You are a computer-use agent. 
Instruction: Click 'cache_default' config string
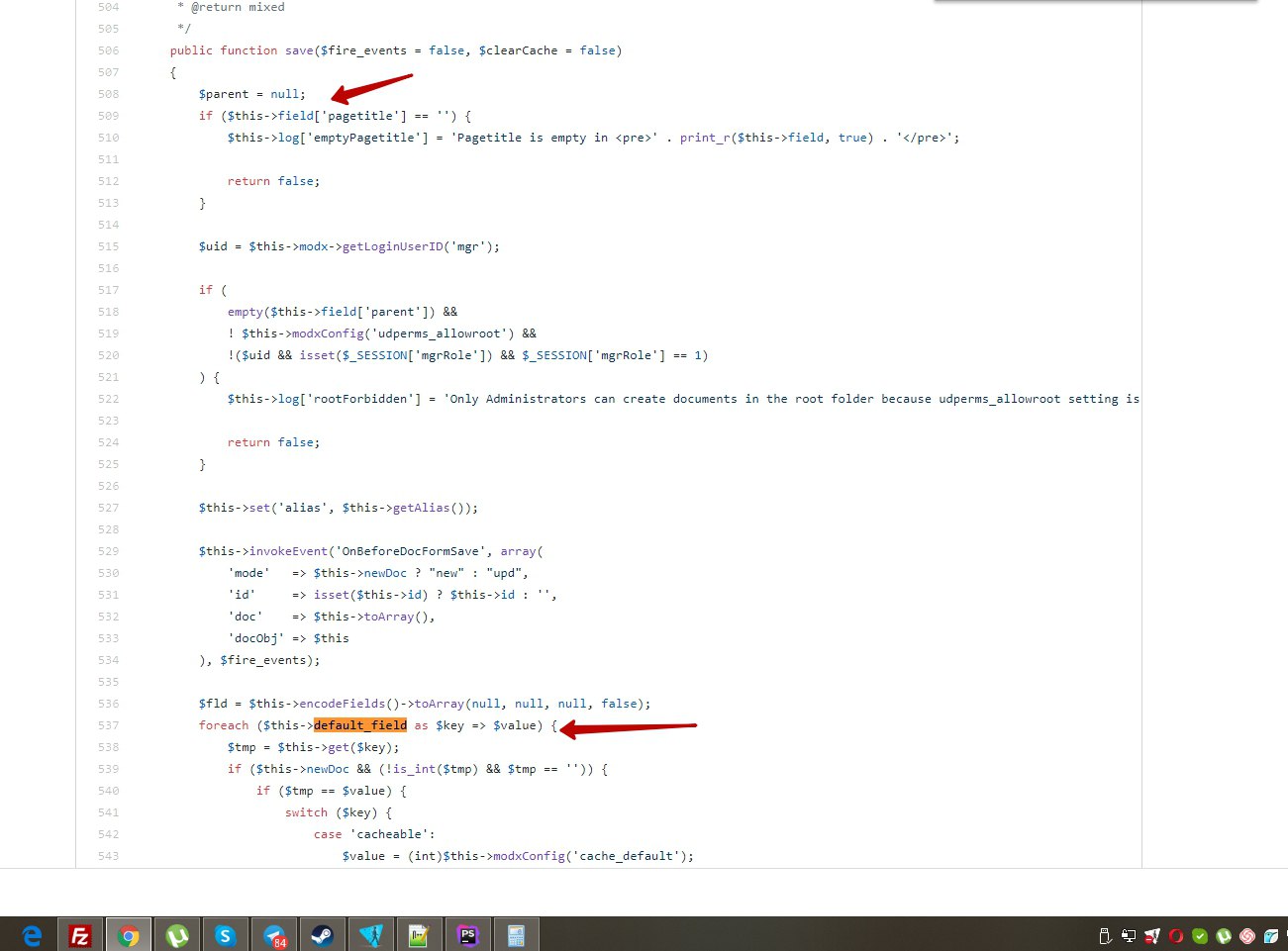(x=627, y=856)
